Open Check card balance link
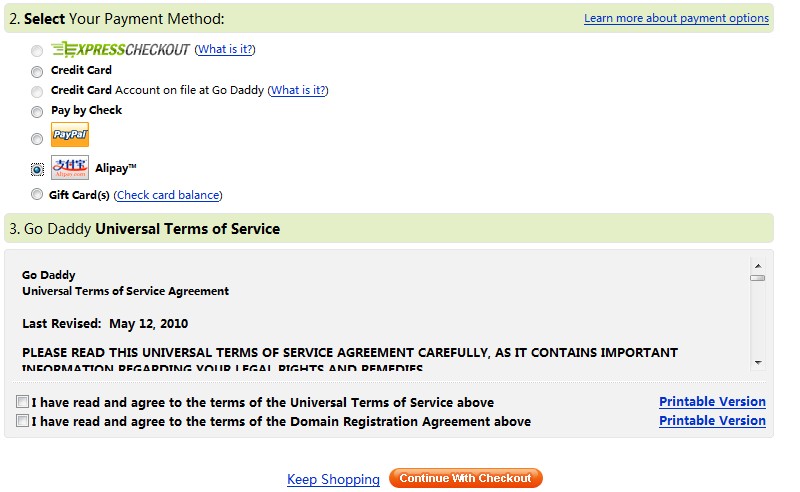 click(168, 195)
